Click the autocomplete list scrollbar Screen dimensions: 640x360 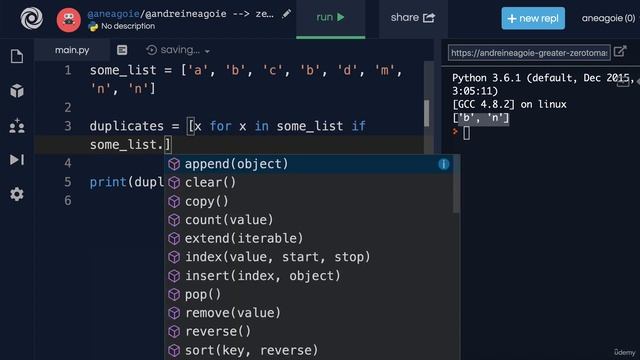pyautogui.click(x=456, y=184)
